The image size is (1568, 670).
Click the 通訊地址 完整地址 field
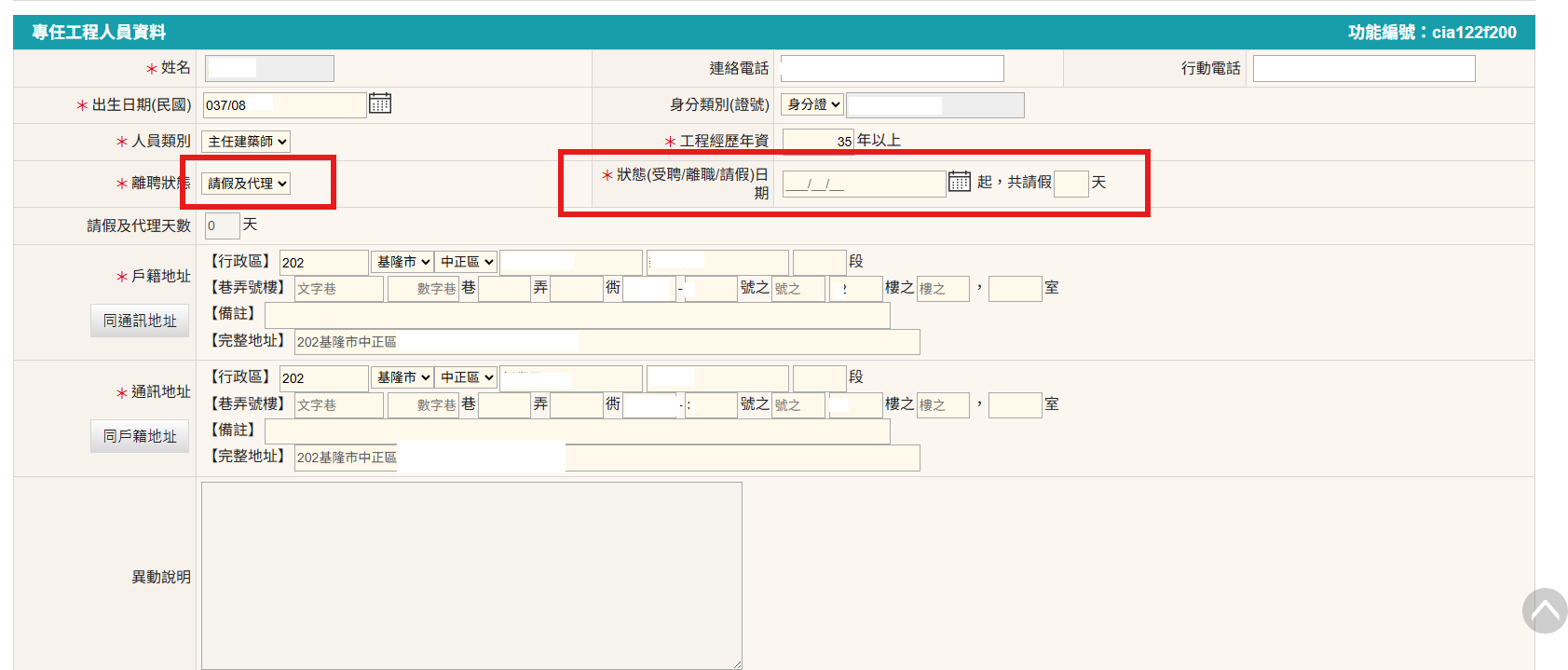pyautogui.click(x=607, y=458)
